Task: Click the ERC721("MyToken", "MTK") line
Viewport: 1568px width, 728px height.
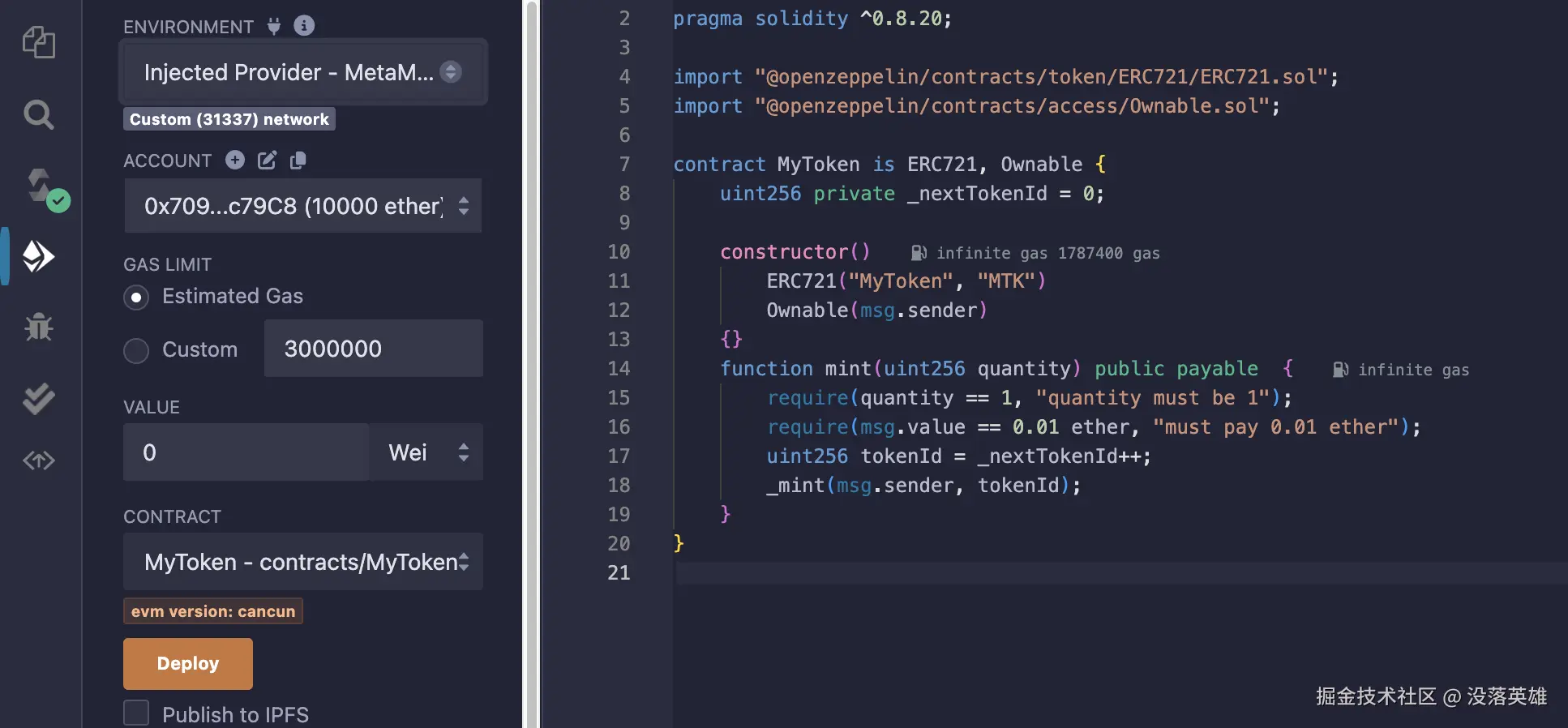Action: (906, 281)
